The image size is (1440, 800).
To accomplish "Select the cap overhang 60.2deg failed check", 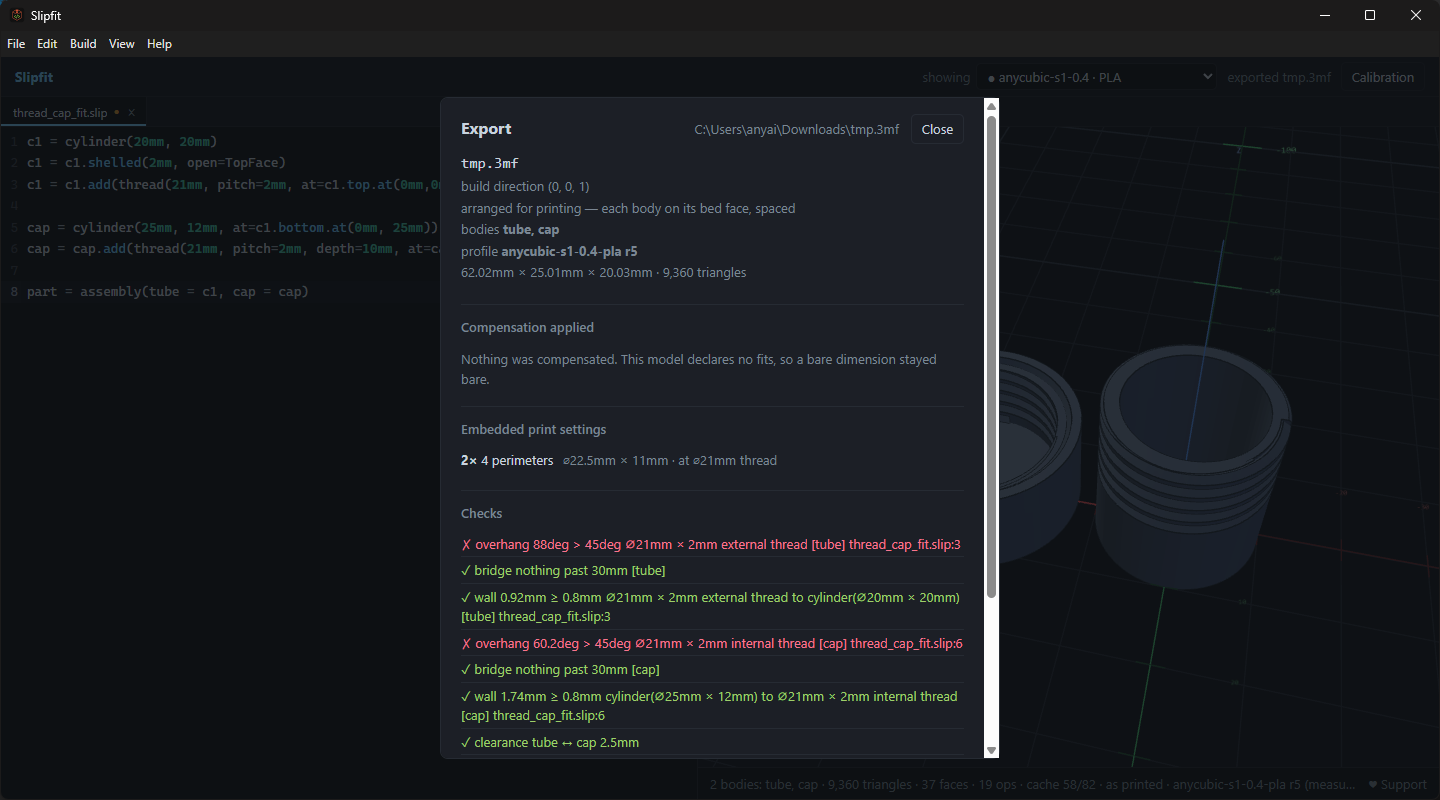I will pyautogui.click(x=712, y=643).
